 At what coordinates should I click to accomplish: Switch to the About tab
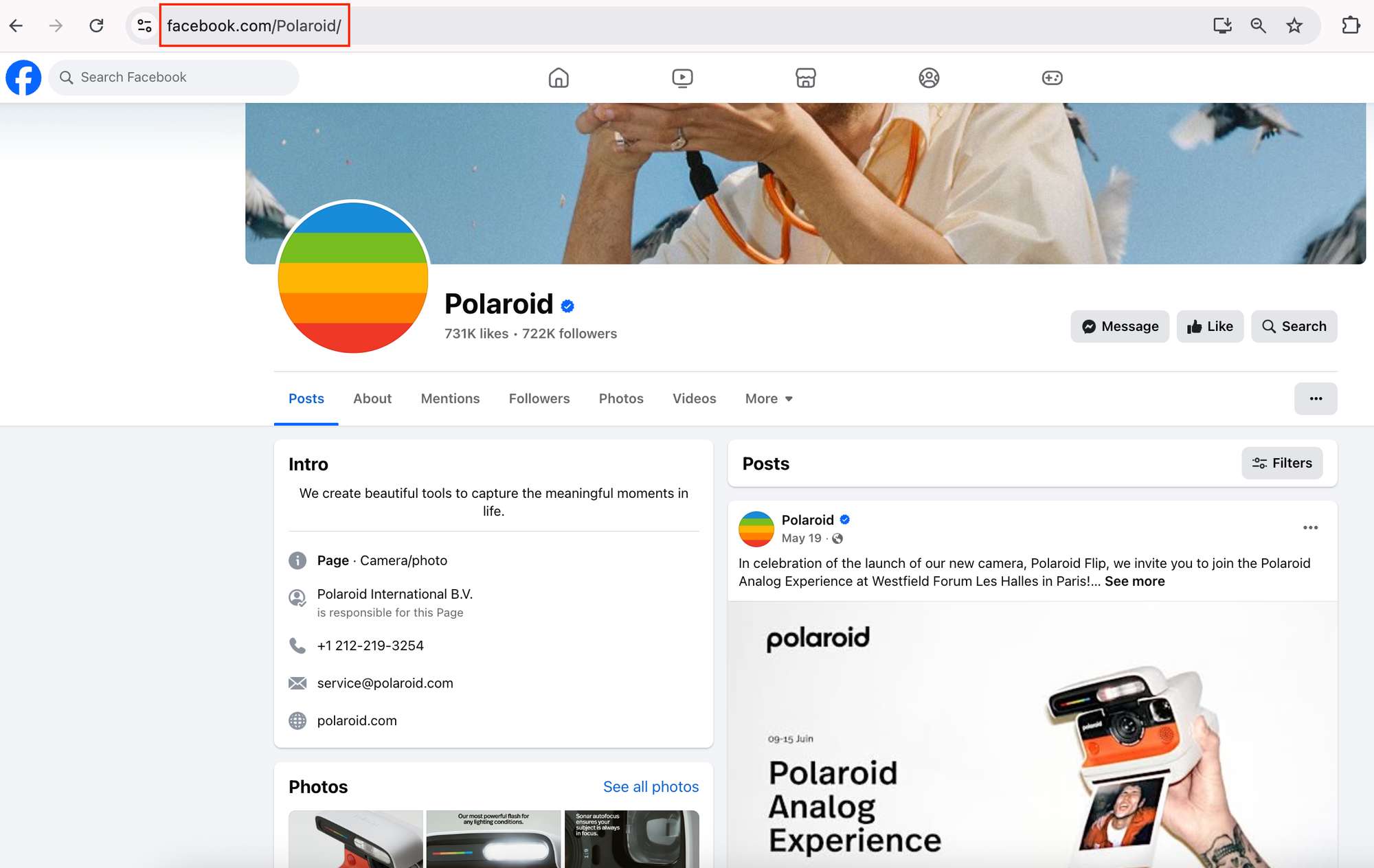click(x=372, y=398)
